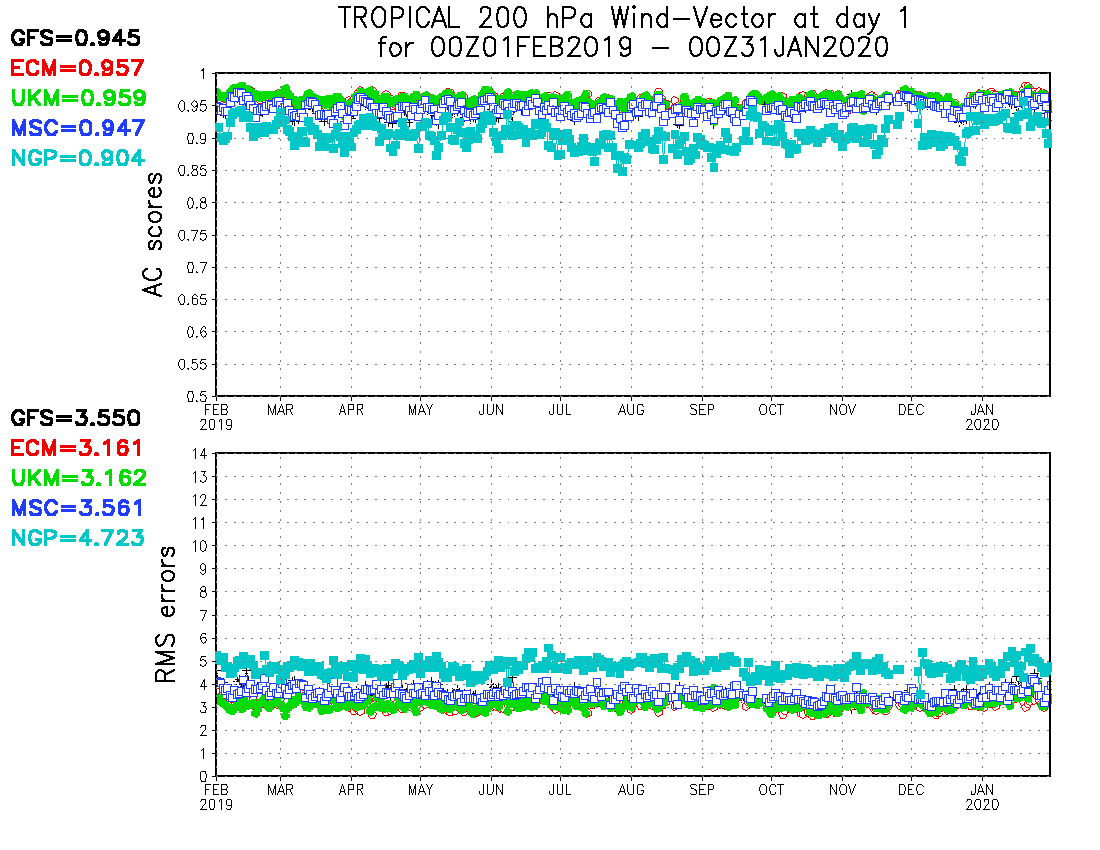Click SEP label under AC scores chart
The width and height of the screenshot is (1100, 850).
click(x=702, y=410)
